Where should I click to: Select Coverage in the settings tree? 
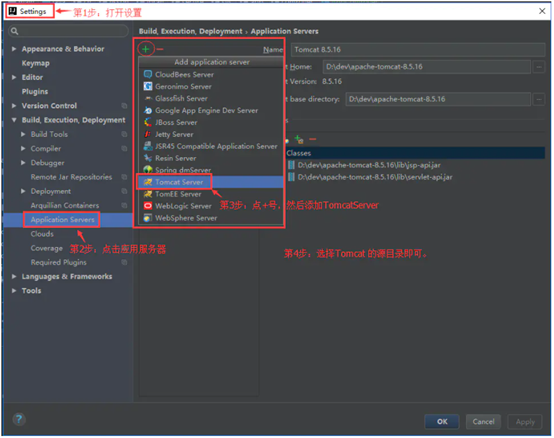[x=46, y=248]
